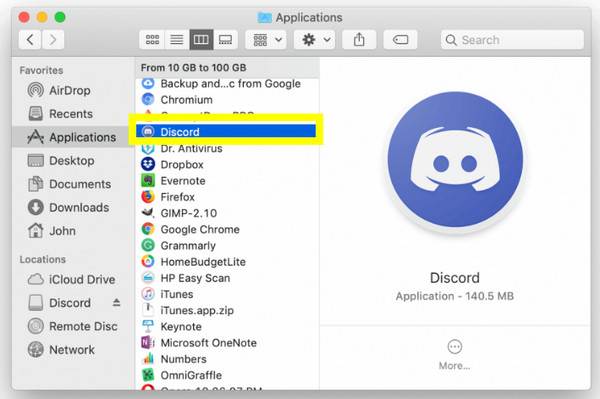Click the More… button in preview pane

pyautogui.click(x=455, y=355)
